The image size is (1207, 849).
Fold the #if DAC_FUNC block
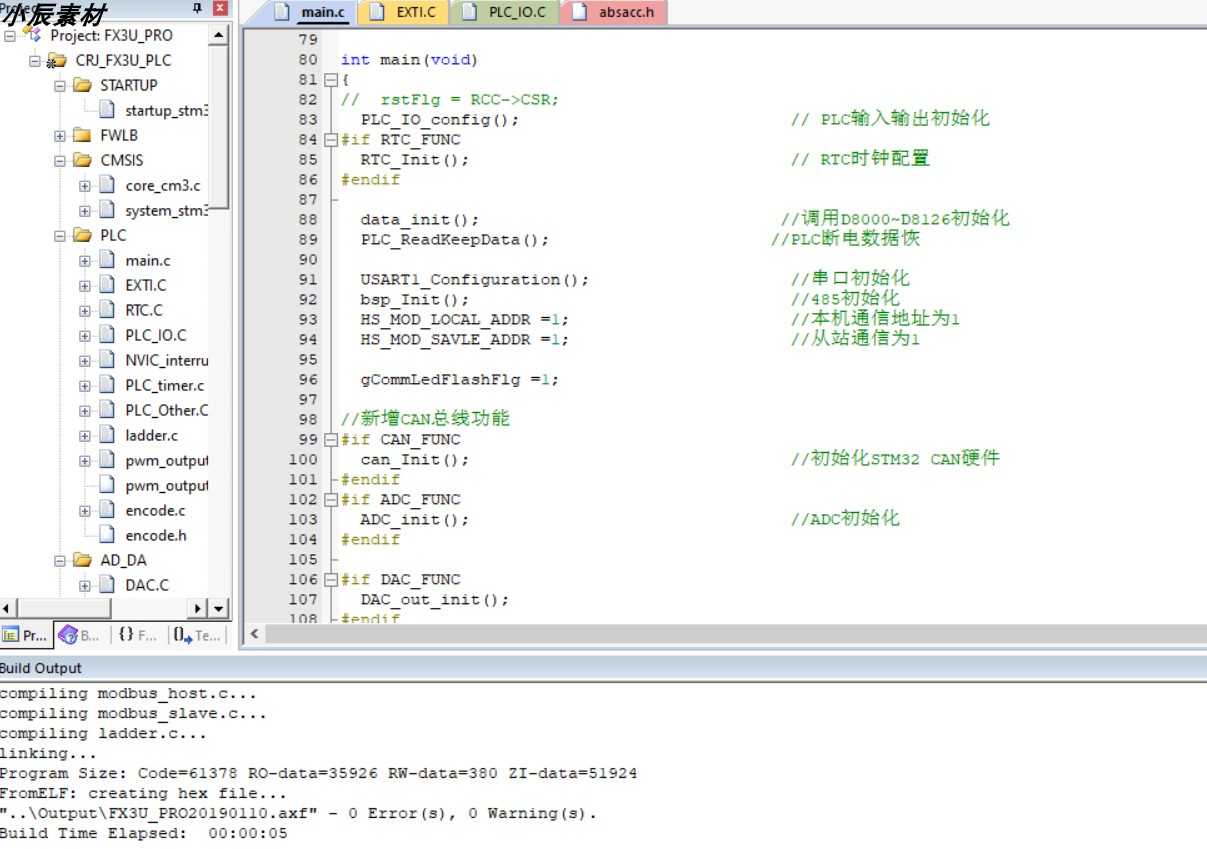pos(331,580)
